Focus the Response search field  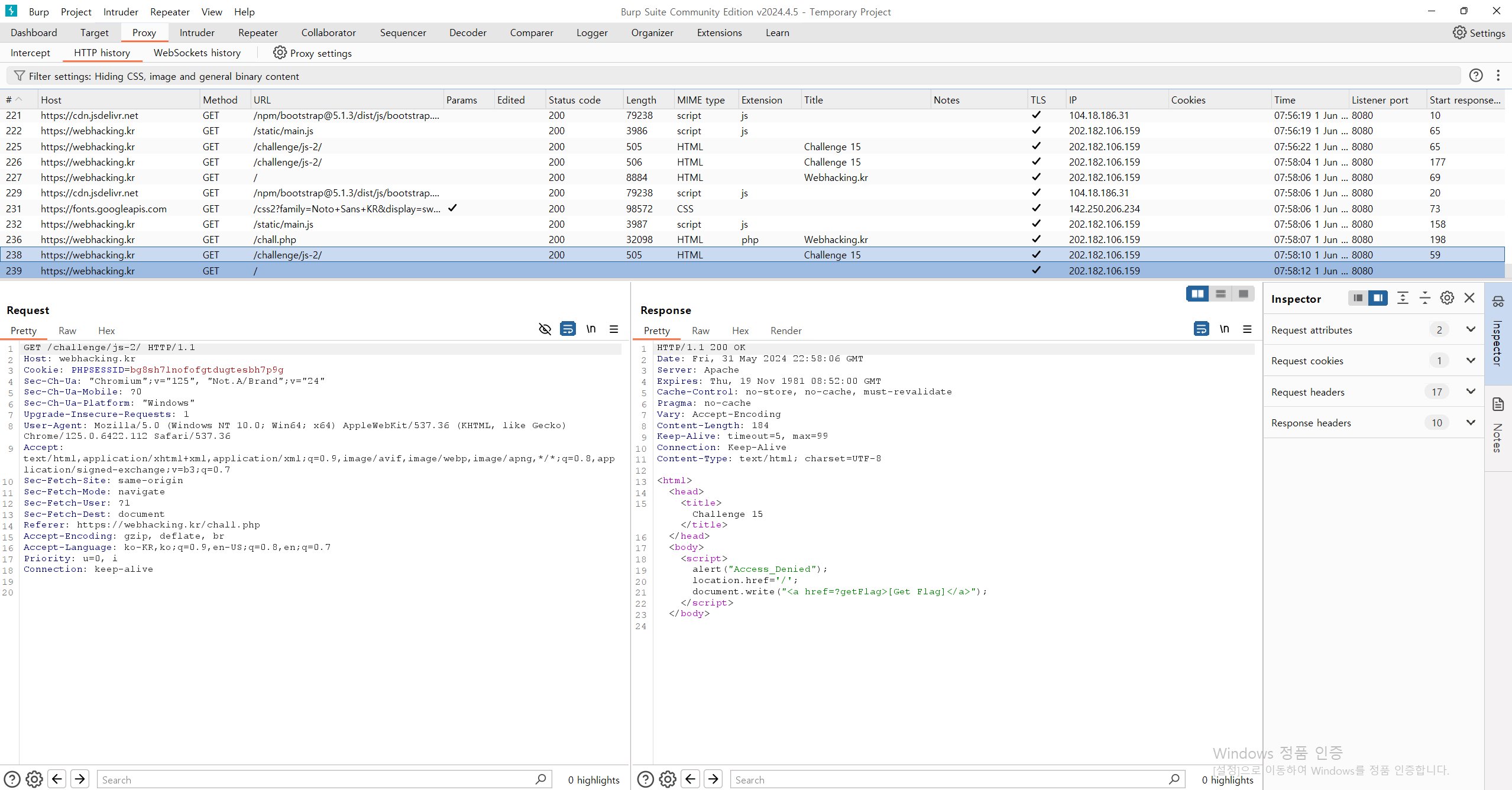point(957,779)
